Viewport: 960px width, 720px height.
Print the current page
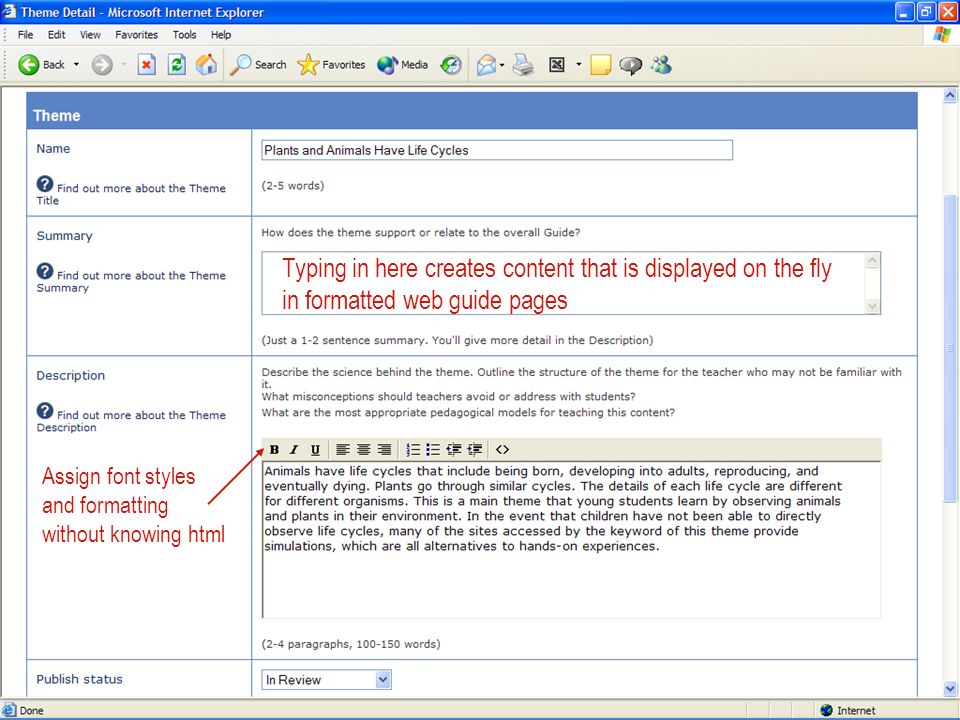[523, 64]
